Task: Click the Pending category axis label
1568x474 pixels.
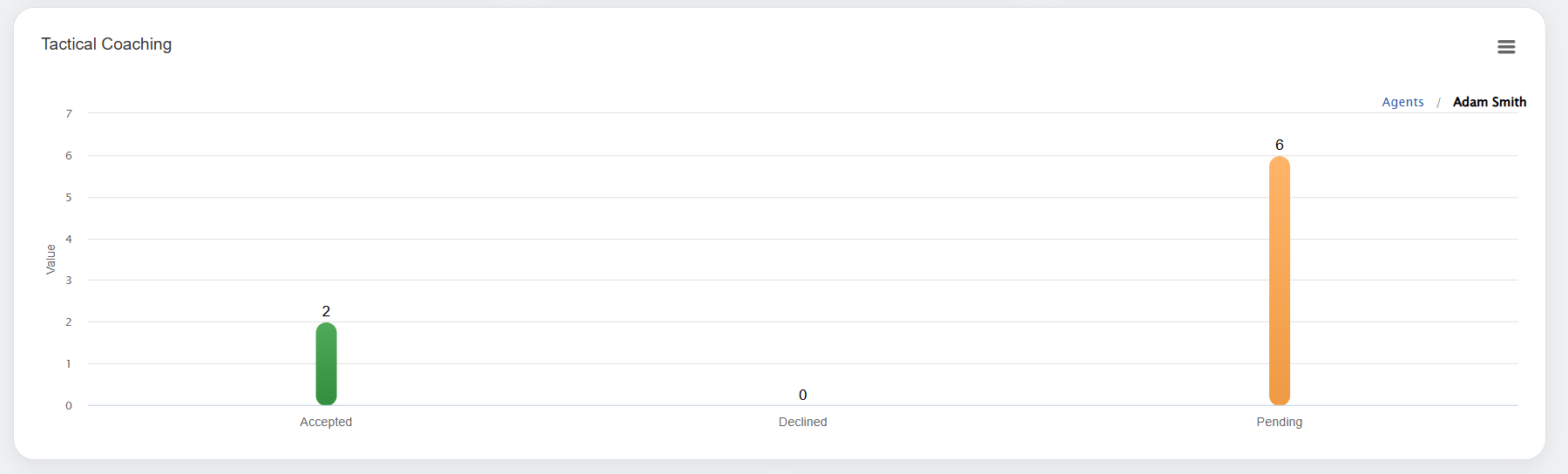Action: tap(1279, 422)
